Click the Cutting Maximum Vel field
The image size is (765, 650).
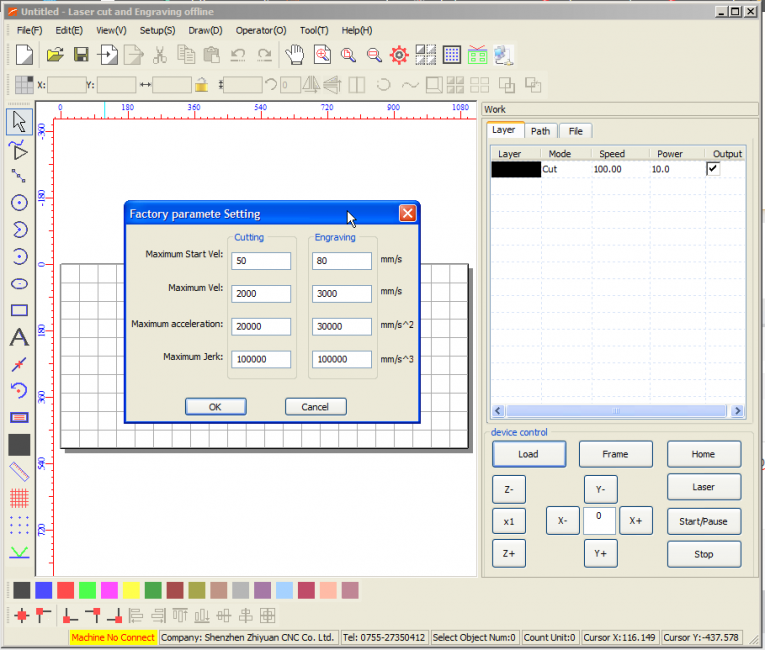(x=261, y=294)
